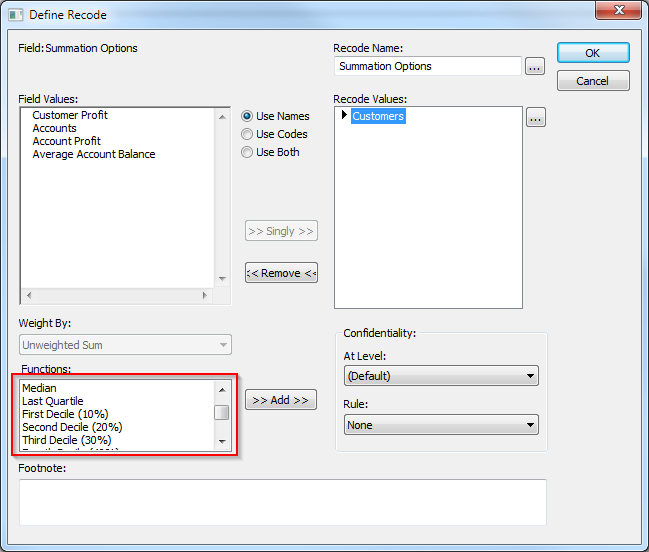Choose Second Decile (20%) function
The image size is (649, 552).
point(72,427)
